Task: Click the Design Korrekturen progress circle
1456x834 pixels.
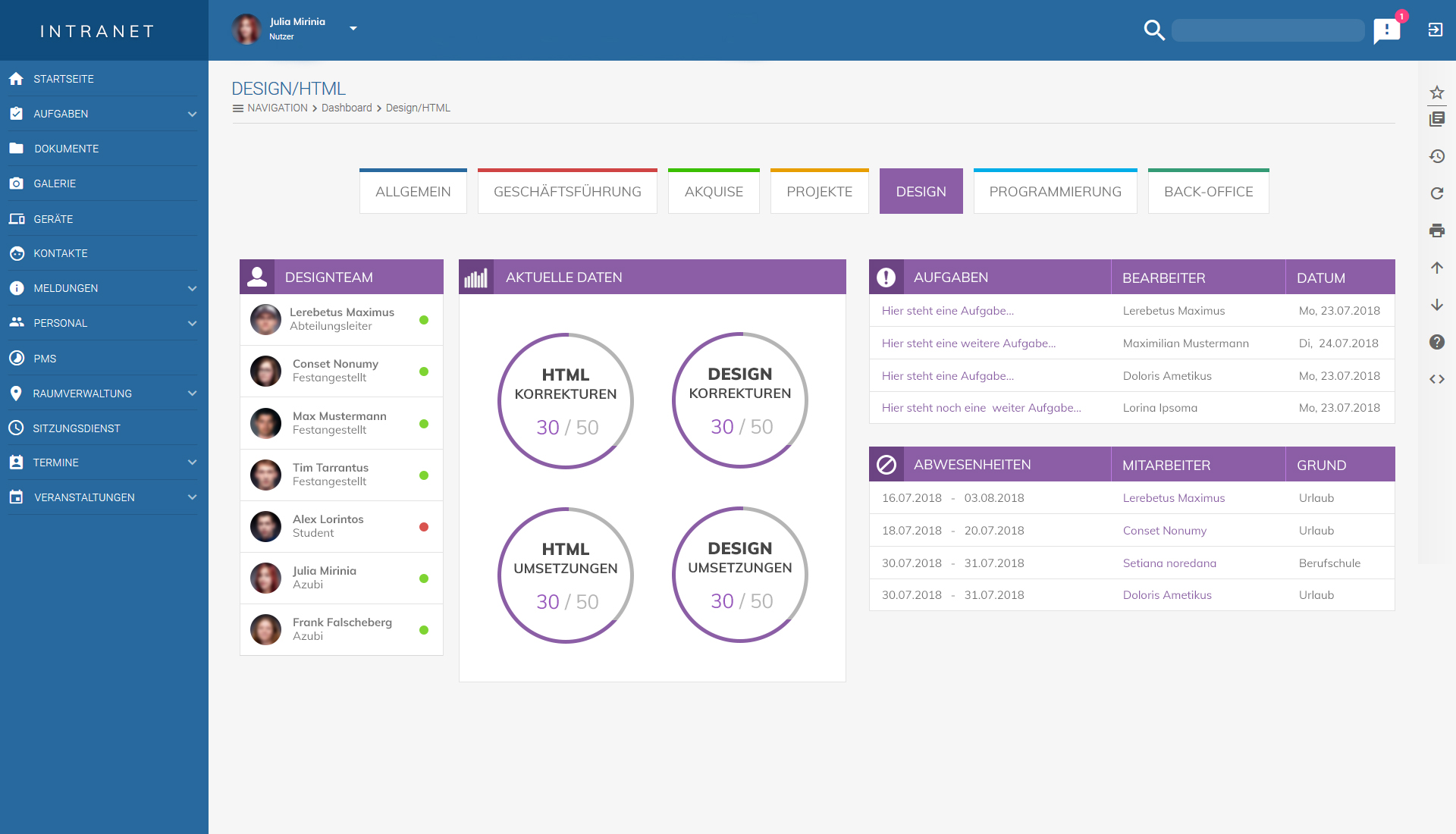Action: (x=740, y=400)
